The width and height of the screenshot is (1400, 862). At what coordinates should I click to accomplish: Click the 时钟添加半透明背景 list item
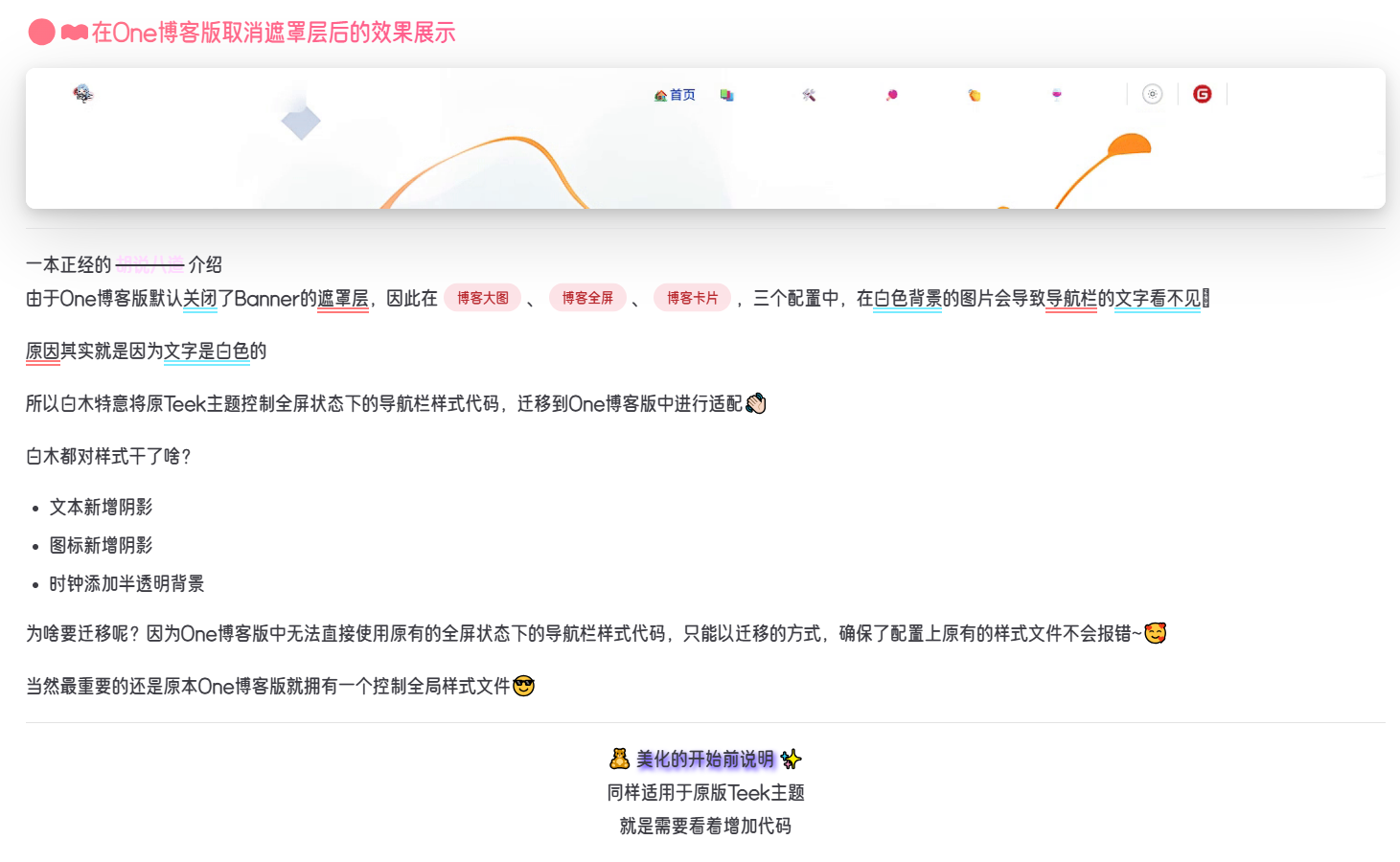pyautogui.click(x=126, y=583)
